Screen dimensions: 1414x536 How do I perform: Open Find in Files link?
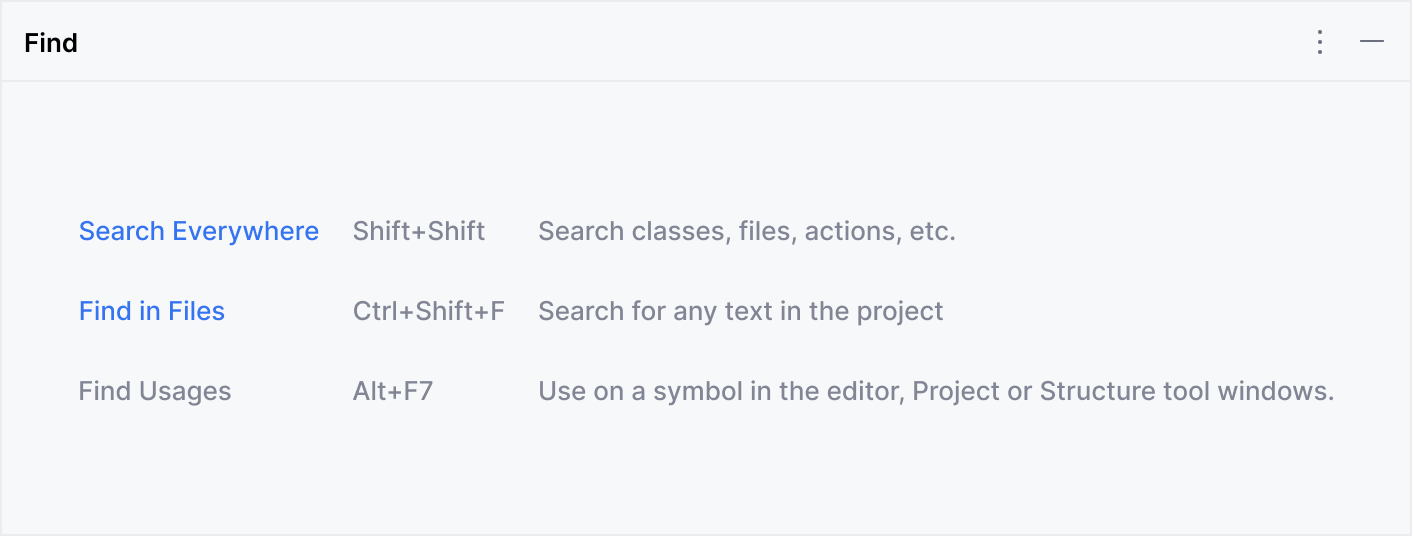point(151,311)
